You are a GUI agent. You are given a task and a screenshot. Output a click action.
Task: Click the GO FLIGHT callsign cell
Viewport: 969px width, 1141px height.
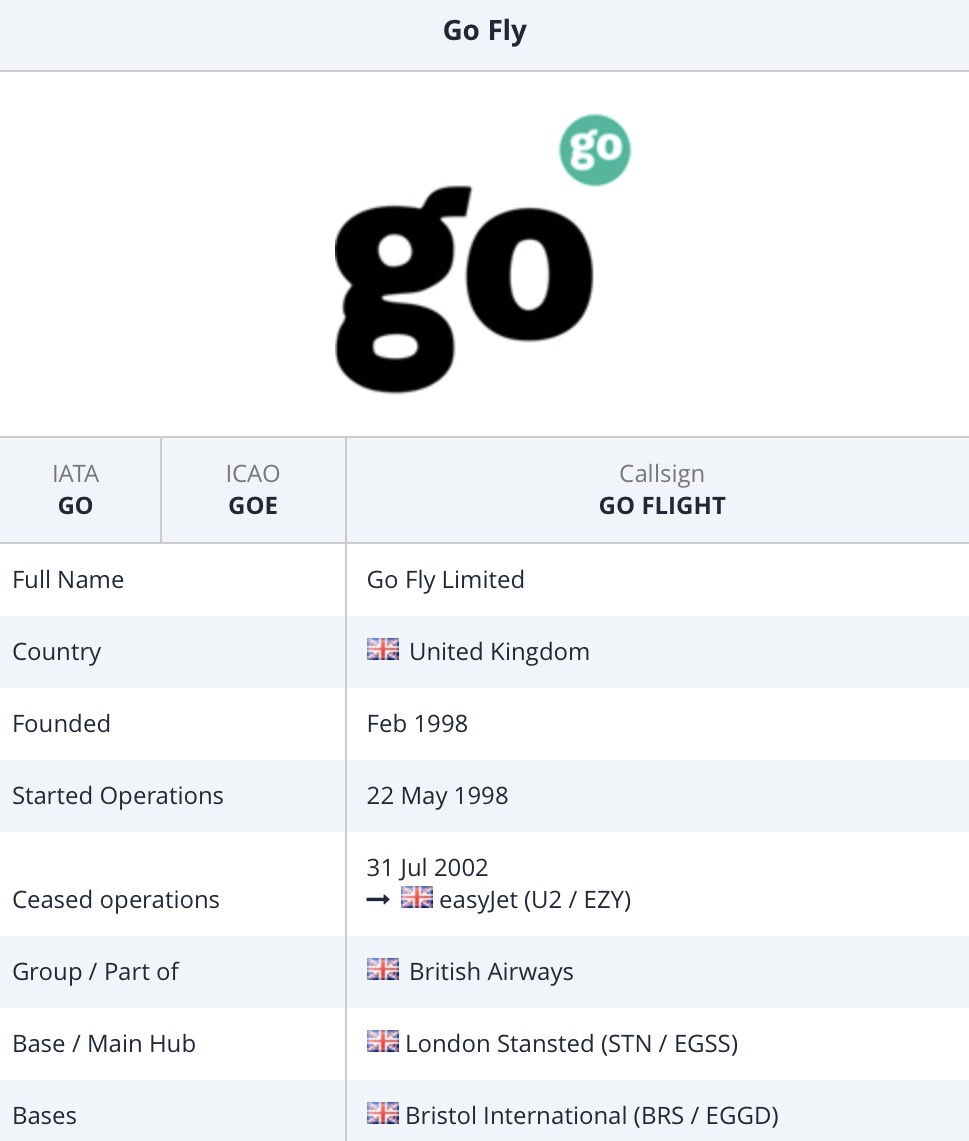662,490
